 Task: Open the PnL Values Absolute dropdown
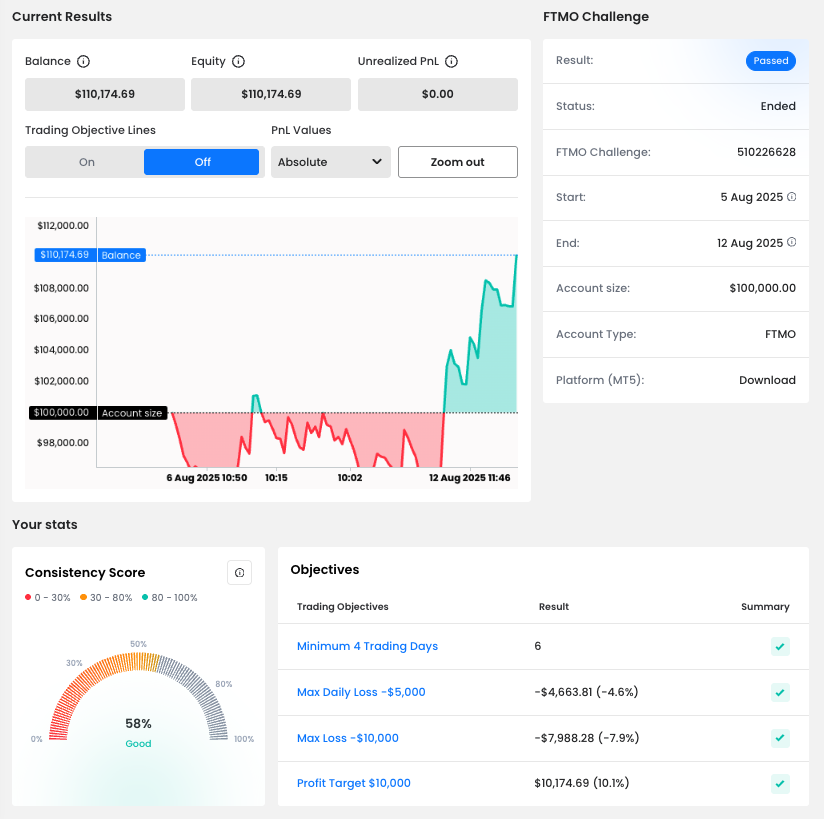click(x=331, y=162)
